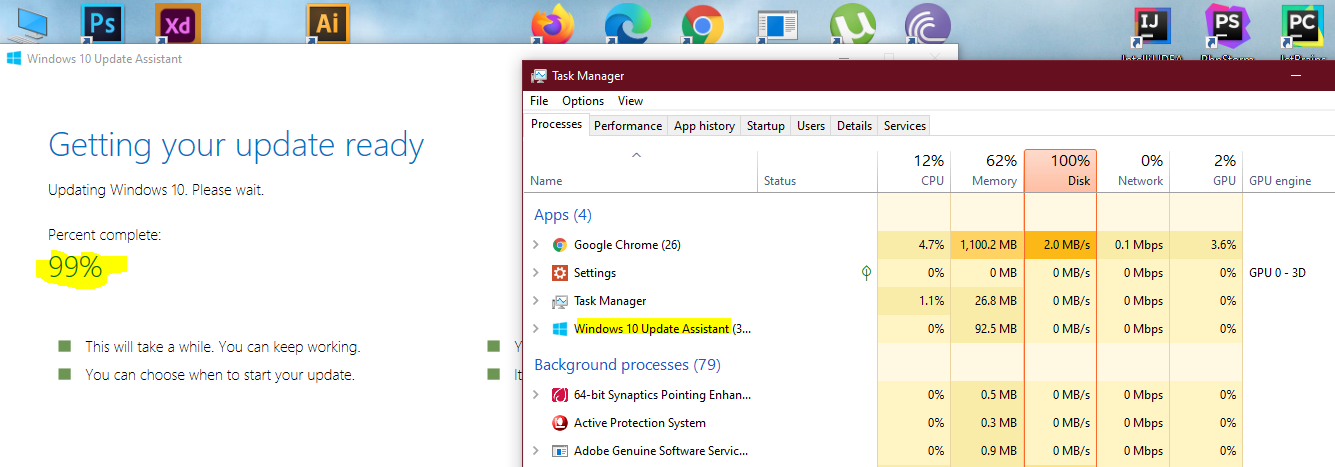1335x467 pixels.
Task: Click the 99% percent complete value
Action: pyautogui.click(x=75, y=267)
